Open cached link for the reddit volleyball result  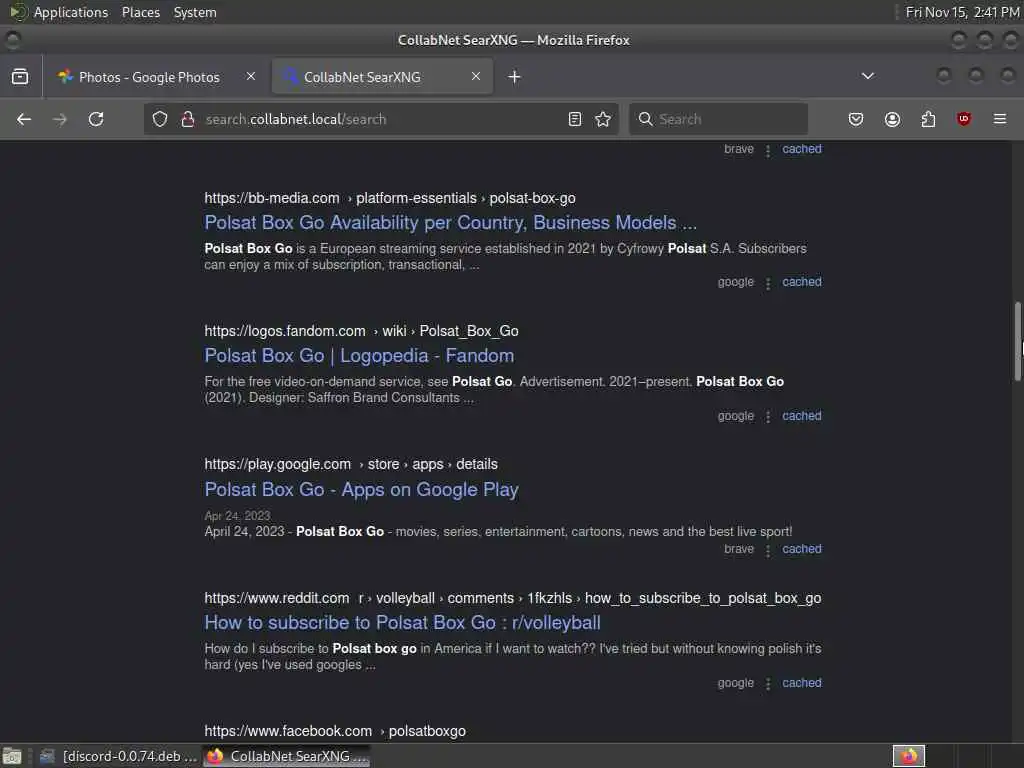point(802,682)
